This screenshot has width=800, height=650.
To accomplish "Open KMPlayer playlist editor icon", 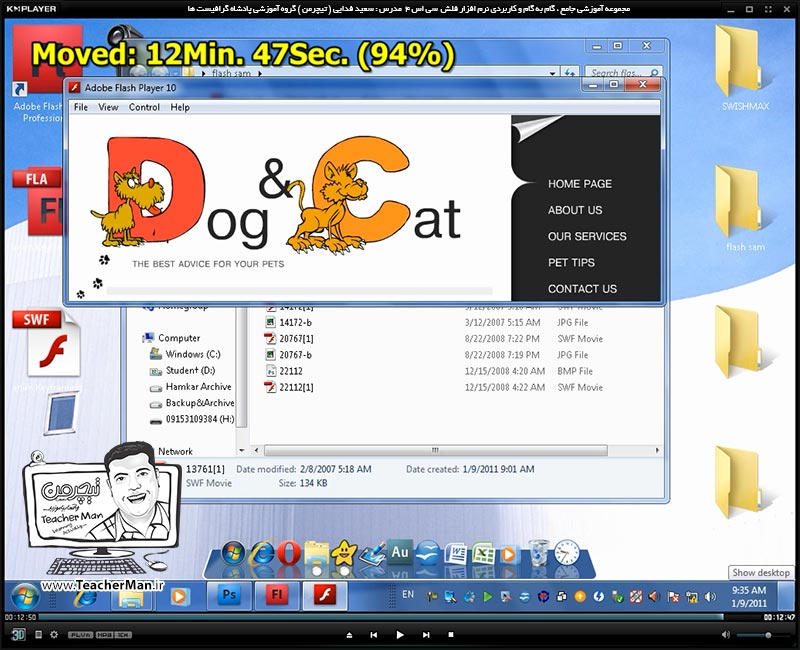I will pyautogui.click(x=38, y=634).
